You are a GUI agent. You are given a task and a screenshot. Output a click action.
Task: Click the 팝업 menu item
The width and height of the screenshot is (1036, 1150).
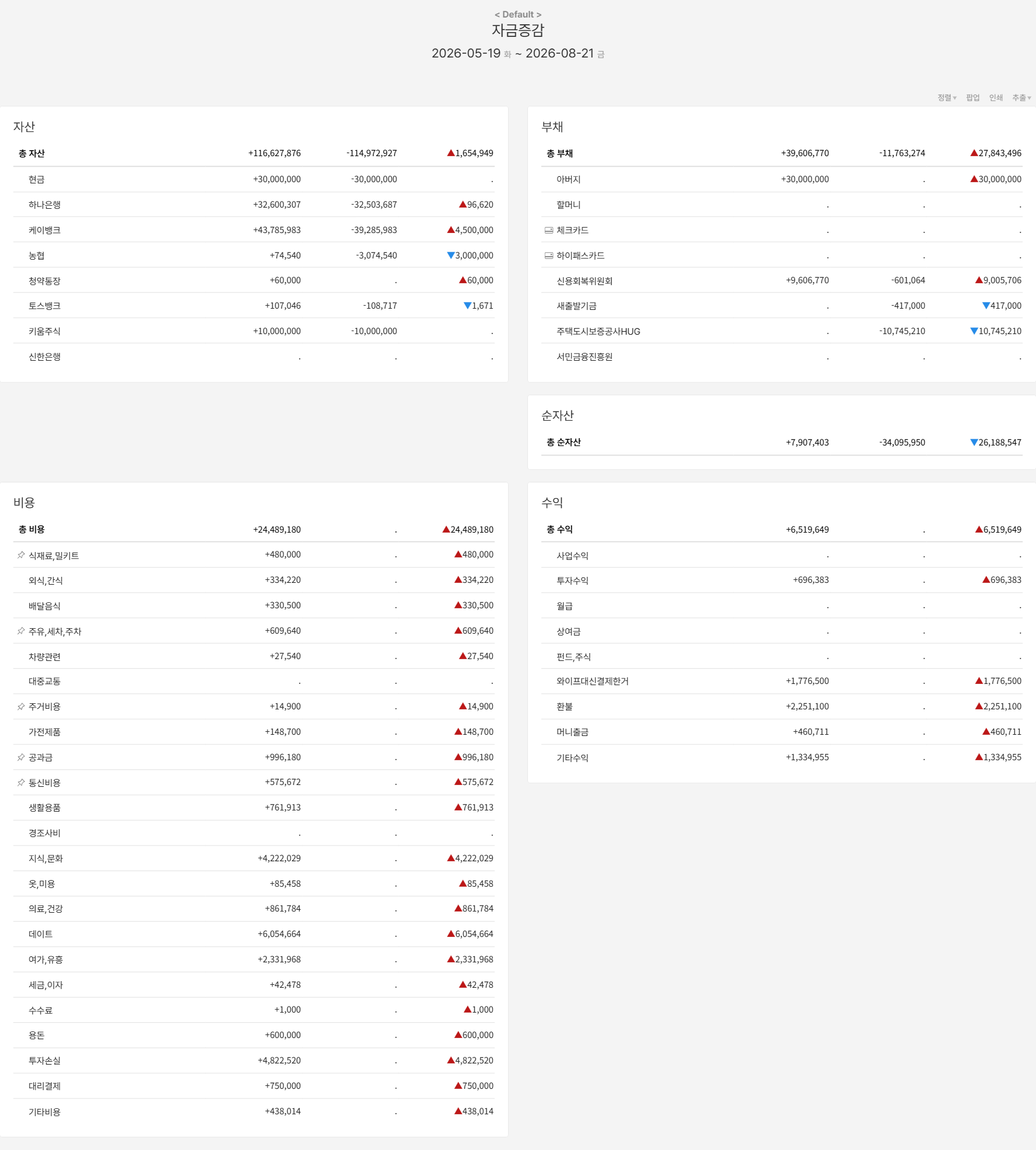click(972, 97)
